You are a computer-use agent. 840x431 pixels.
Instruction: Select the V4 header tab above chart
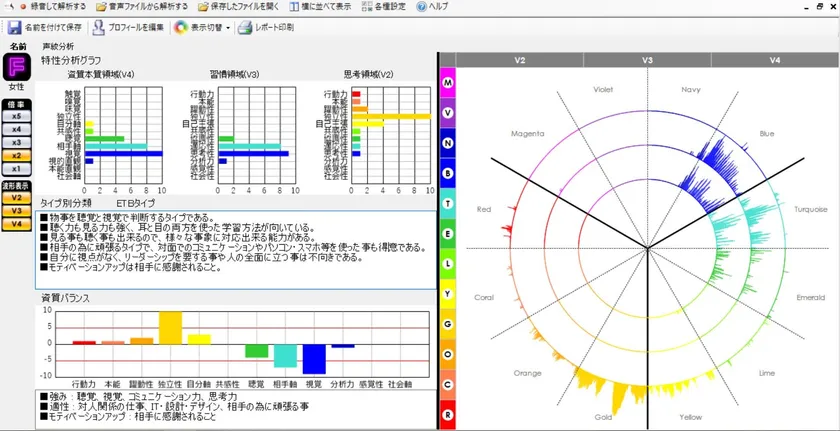(x=775, y=61)
